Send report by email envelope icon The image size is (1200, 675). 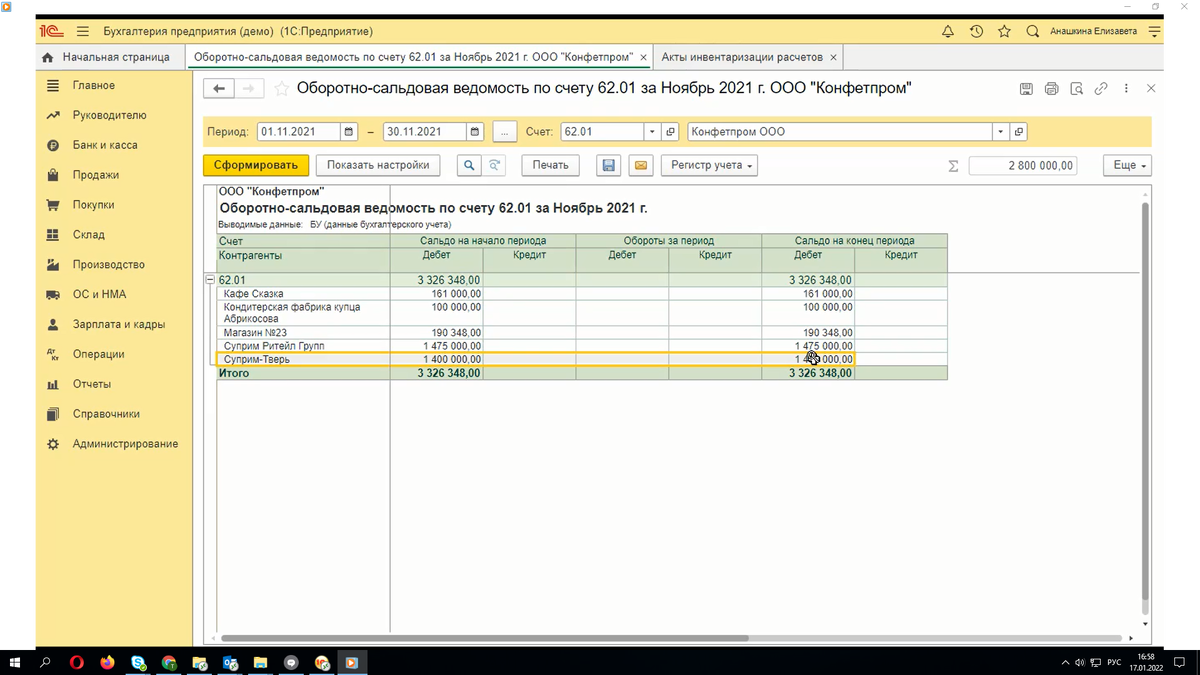(641, 165)
